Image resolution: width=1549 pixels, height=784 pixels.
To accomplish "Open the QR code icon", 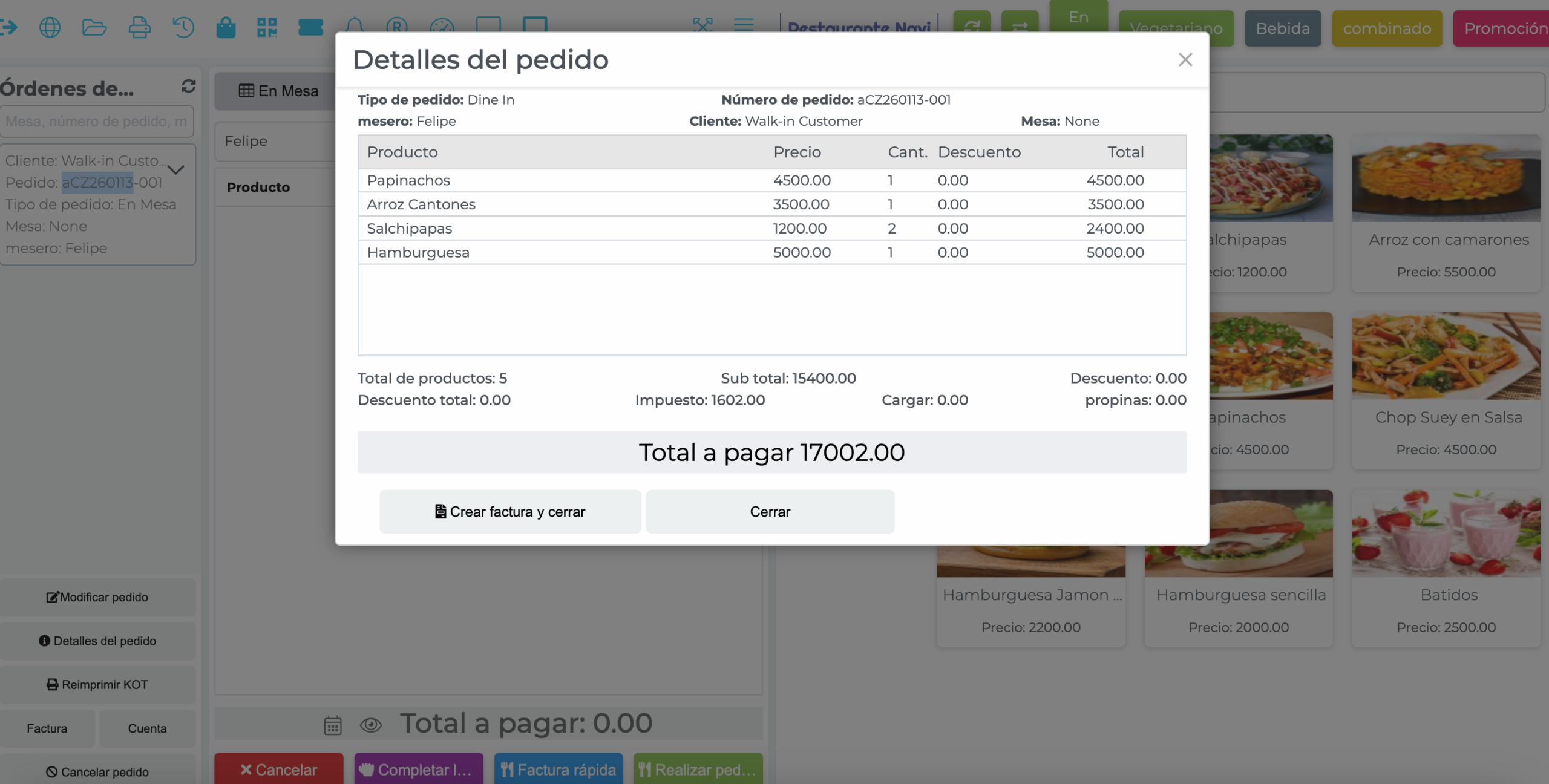I will pos(267,27).
